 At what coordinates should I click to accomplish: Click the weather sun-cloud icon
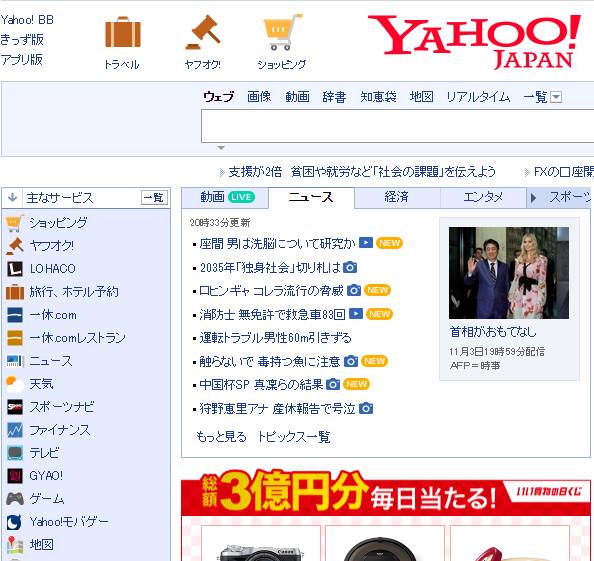pyautogui.click(x=15, y=384)
